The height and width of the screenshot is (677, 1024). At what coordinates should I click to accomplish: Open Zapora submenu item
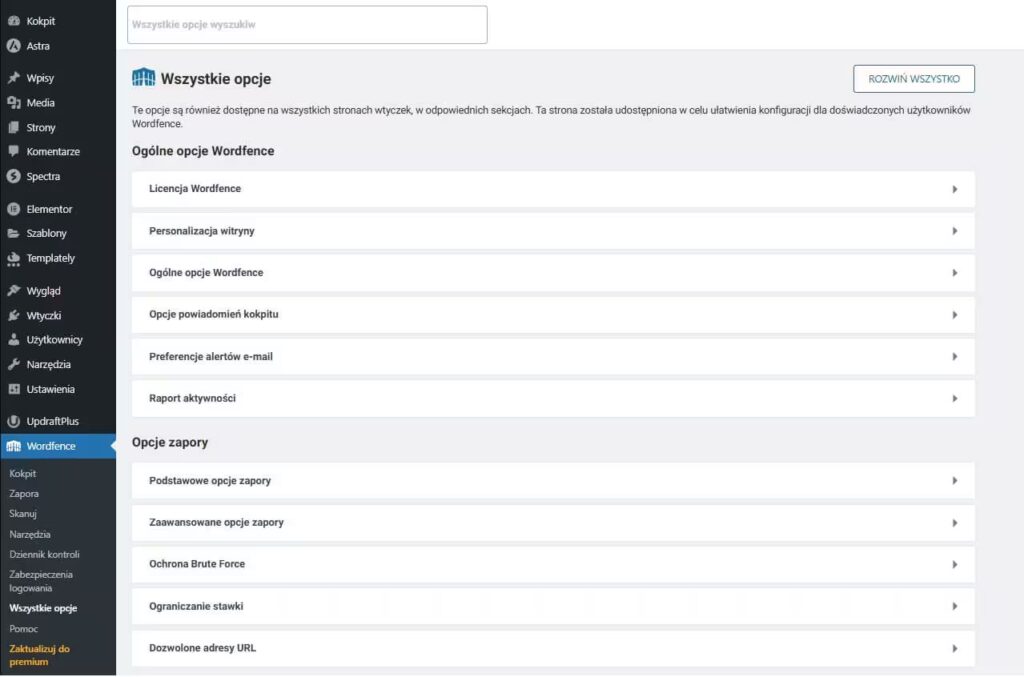click(x=24, y=494)
